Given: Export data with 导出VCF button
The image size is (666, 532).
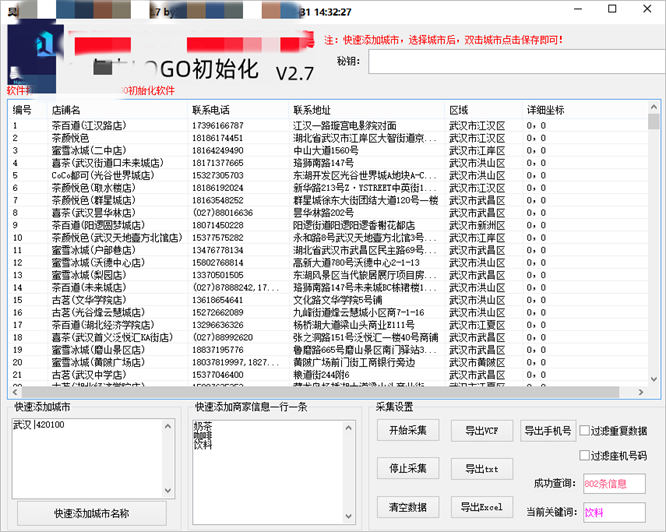Looking at the screenshot, I should click(x=482, y=431).
